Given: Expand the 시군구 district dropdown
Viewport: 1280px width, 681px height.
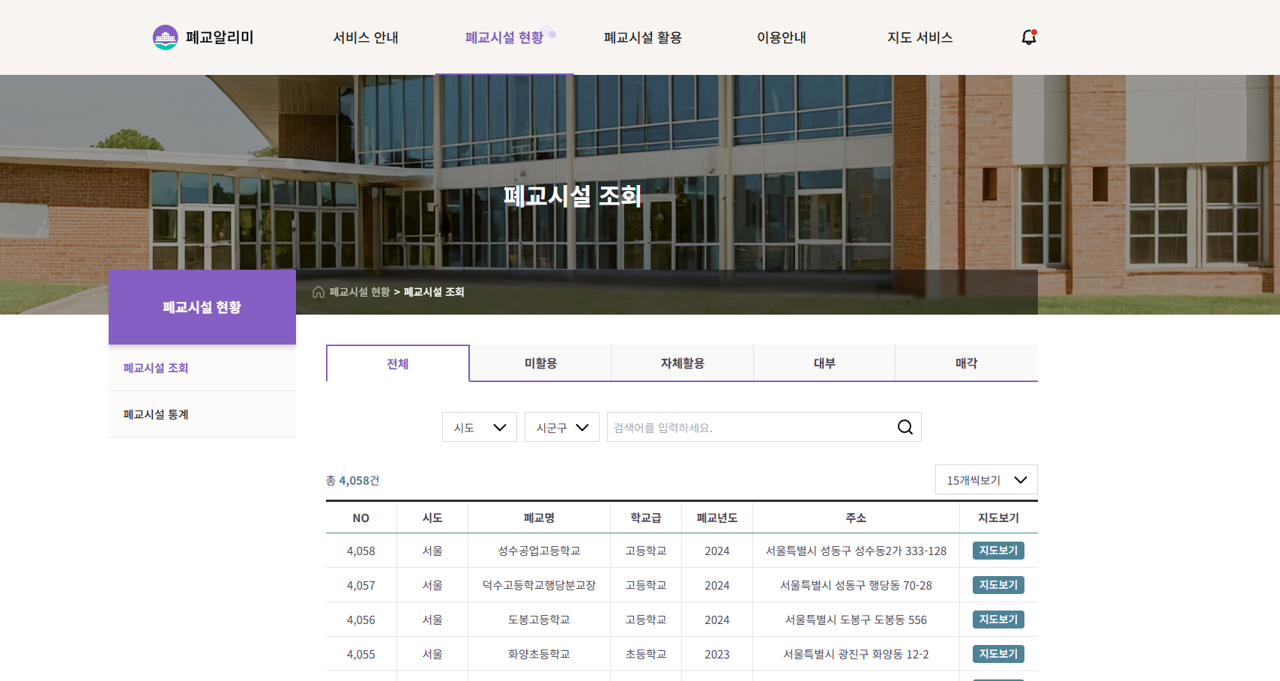Looking at the screenshot, I should 561,426.
